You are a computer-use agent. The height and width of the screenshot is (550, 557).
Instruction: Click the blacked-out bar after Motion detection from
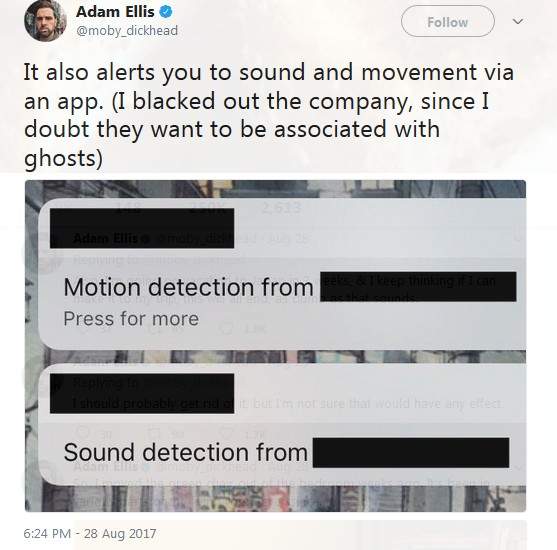[418, 287]
